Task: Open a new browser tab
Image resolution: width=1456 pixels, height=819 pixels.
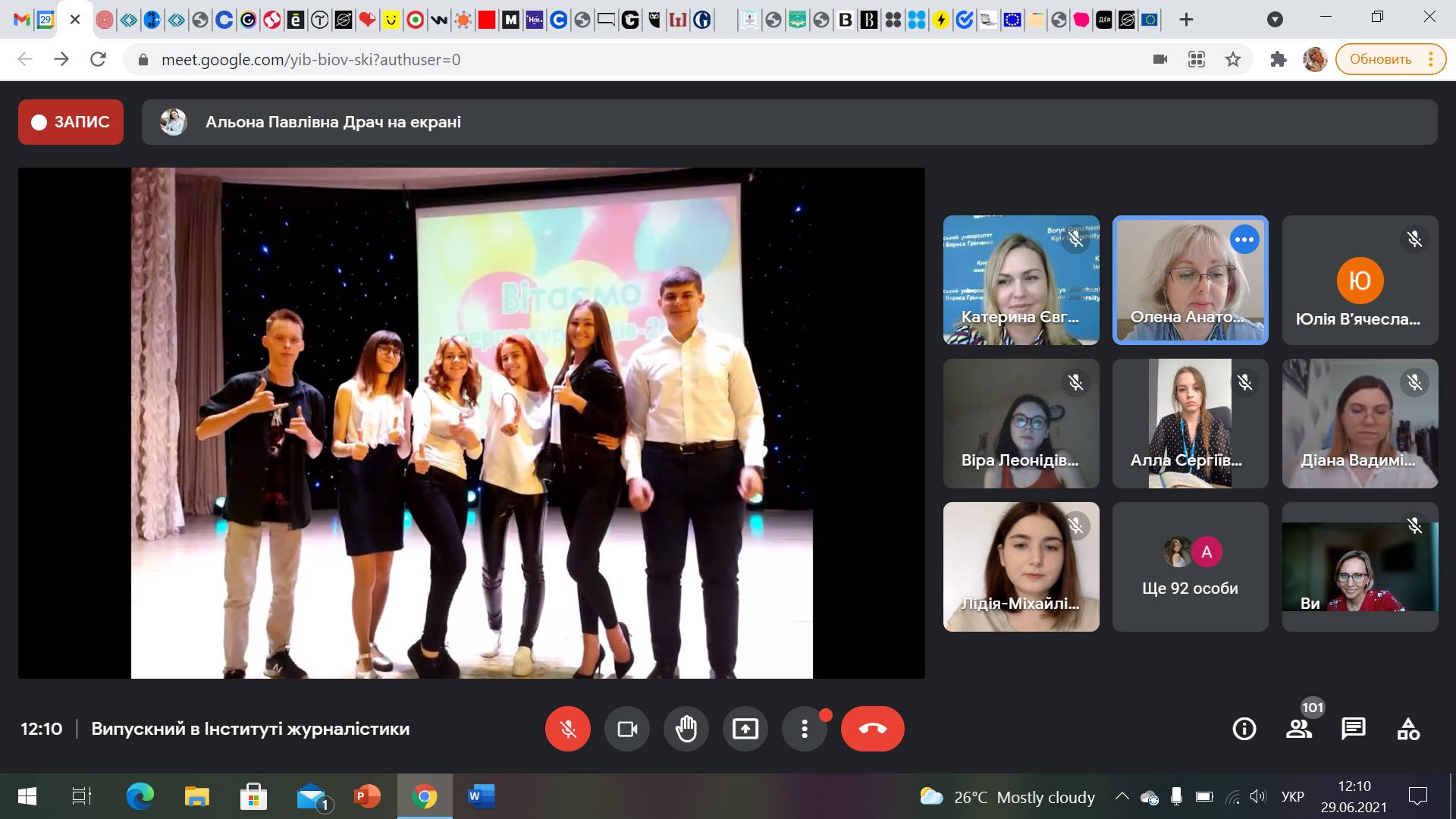Action: [x=1187, y=20]
